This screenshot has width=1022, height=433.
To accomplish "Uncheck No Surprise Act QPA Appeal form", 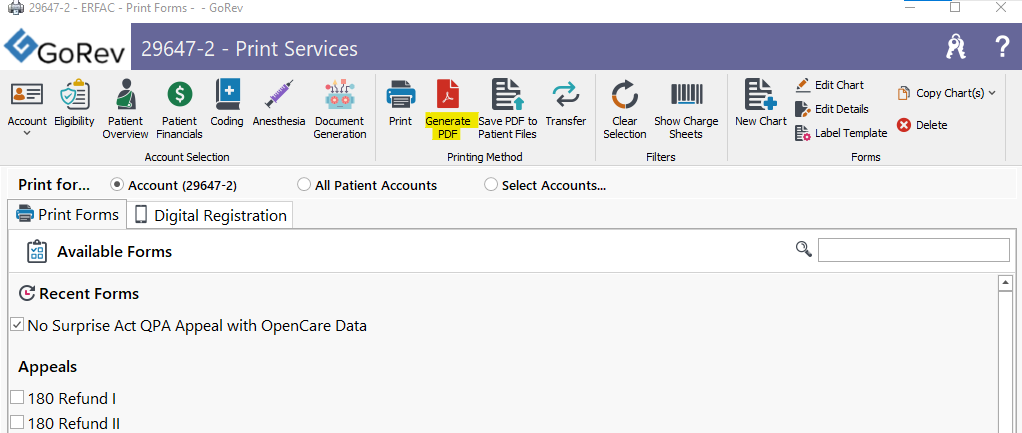I will tap(17, 325).
